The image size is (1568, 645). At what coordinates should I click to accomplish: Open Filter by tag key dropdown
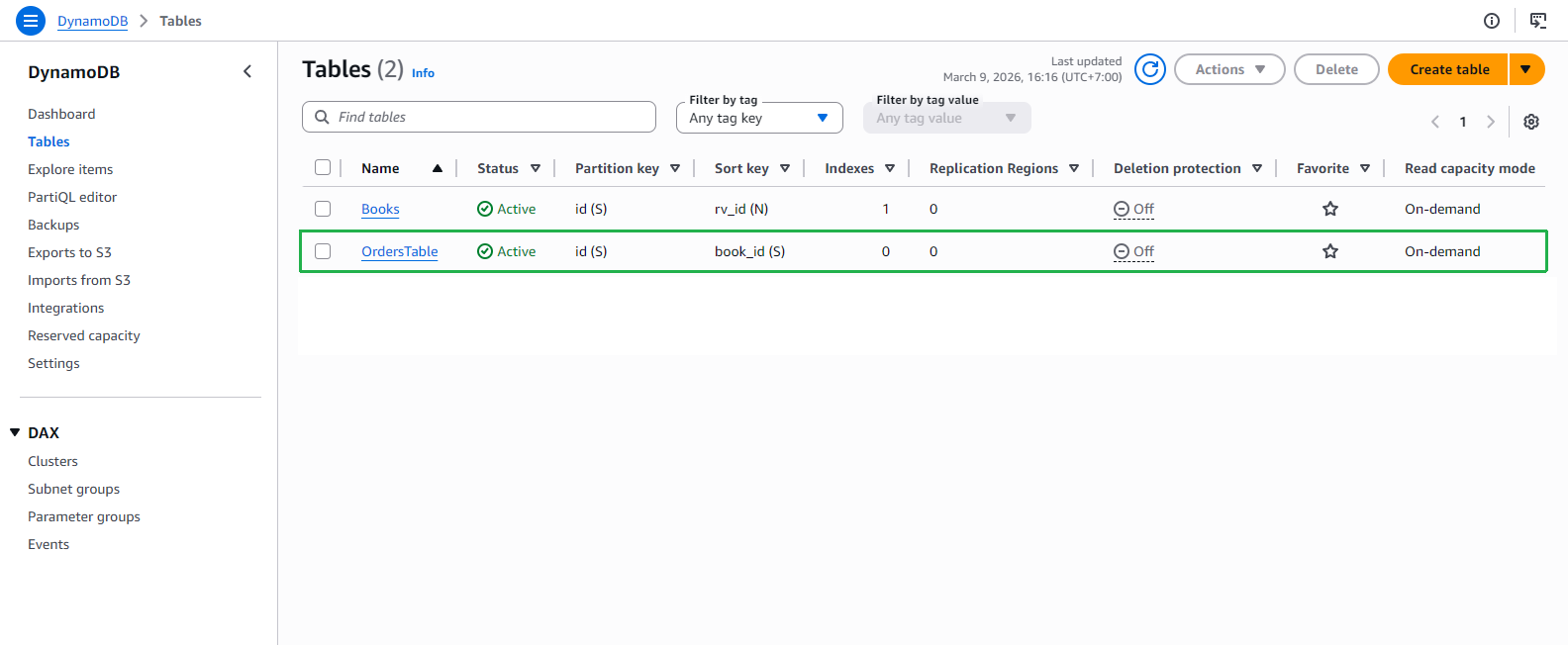pos(759,118)
